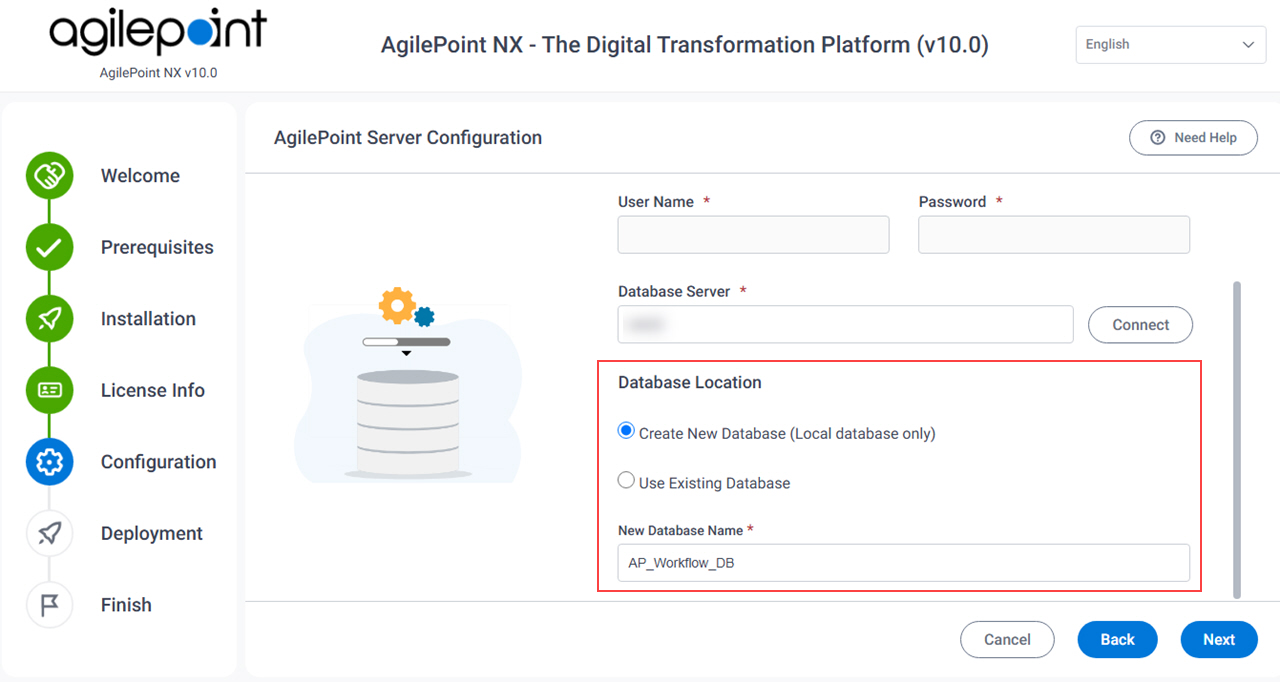Image resolution: width=1280 pixels, height=682 pixels.
Task: Click the Finish step flag icon
Action: pyautogui.click(x=50, y=605)
